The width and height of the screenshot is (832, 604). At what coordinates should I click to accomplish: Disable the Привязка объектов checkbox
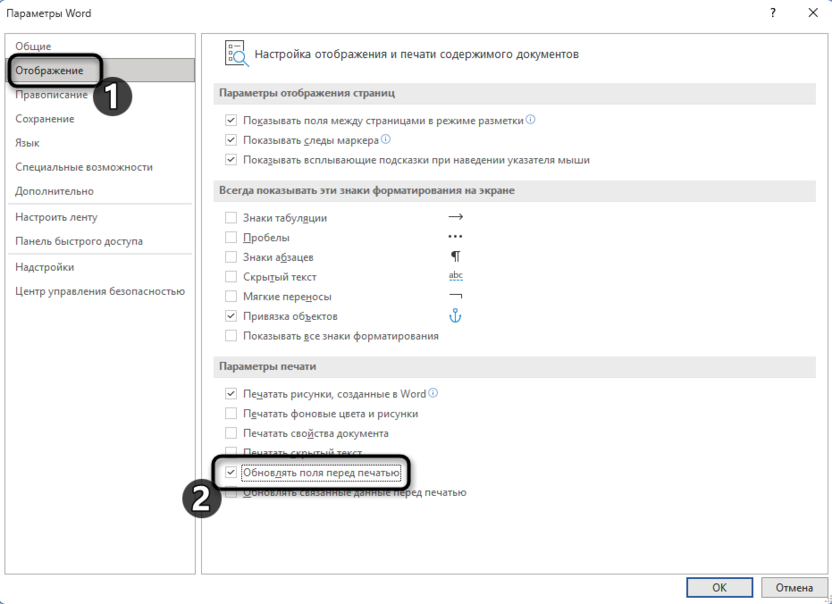tap(229, 314)
